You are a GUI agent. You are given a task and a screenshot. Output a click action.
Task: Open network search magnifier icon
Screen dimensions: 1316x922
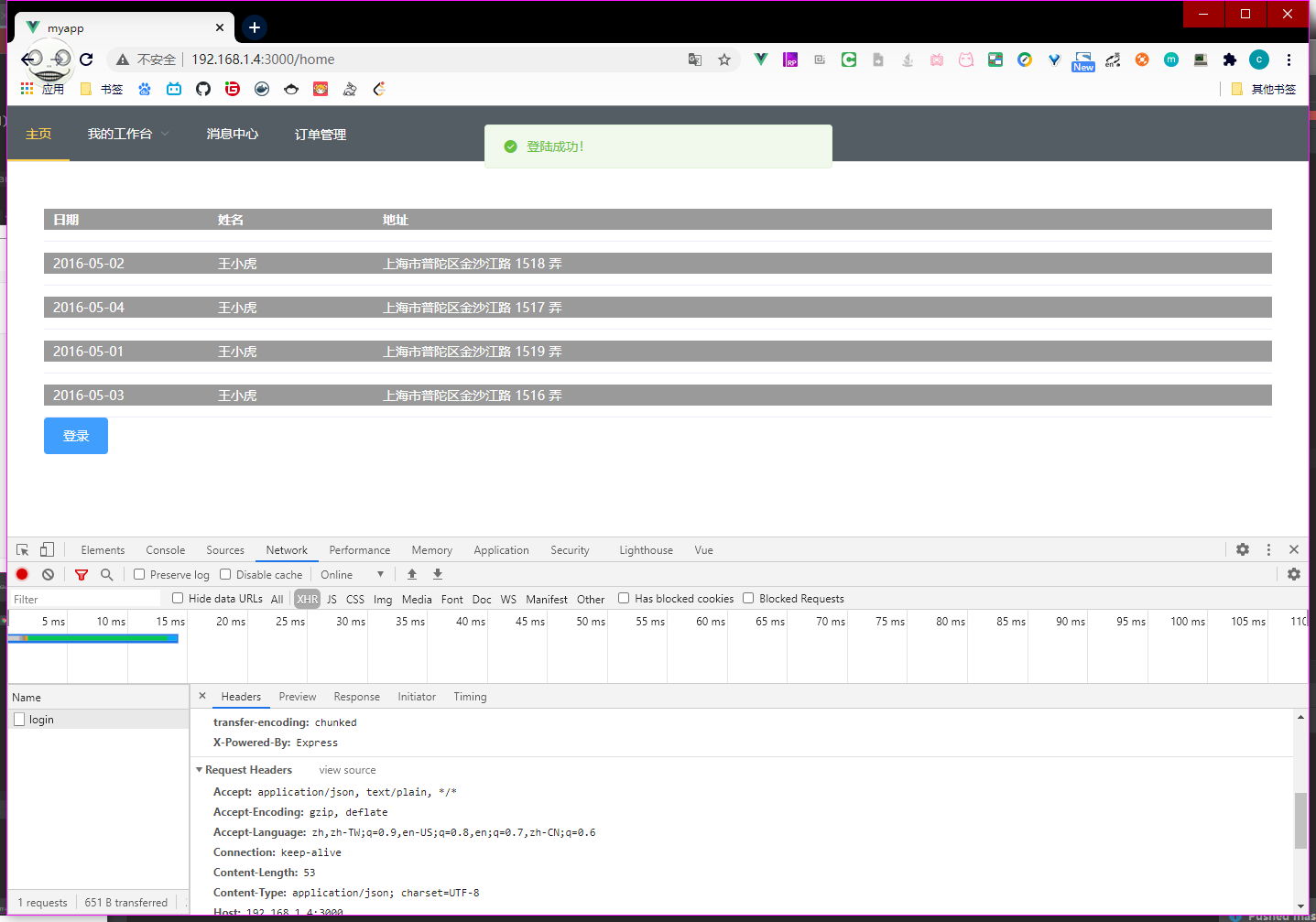coord(106,575)
